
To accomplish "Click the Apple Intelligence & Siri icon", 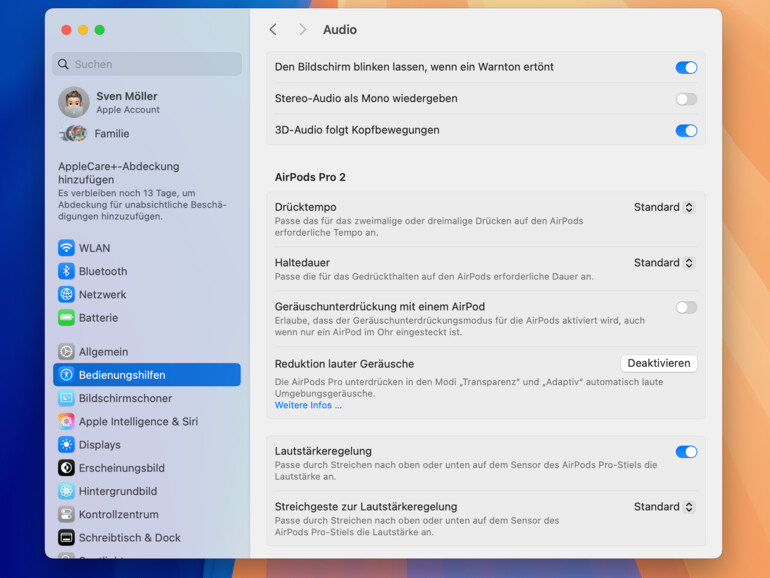I will (x=66, y=422).
